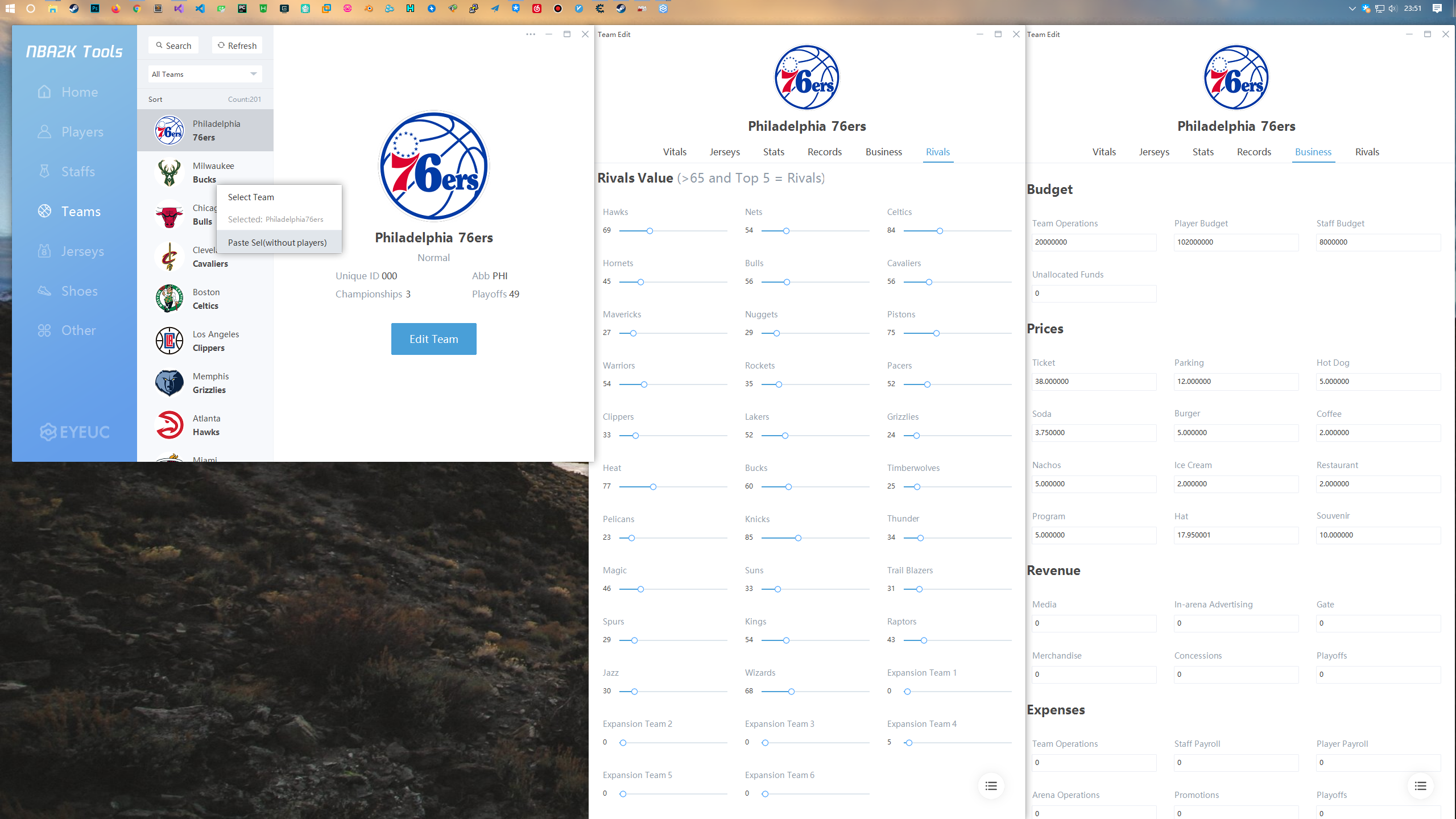Click Sort header in team list
The height and width of the screenshot is (819, 1456).
click(155, 99)
